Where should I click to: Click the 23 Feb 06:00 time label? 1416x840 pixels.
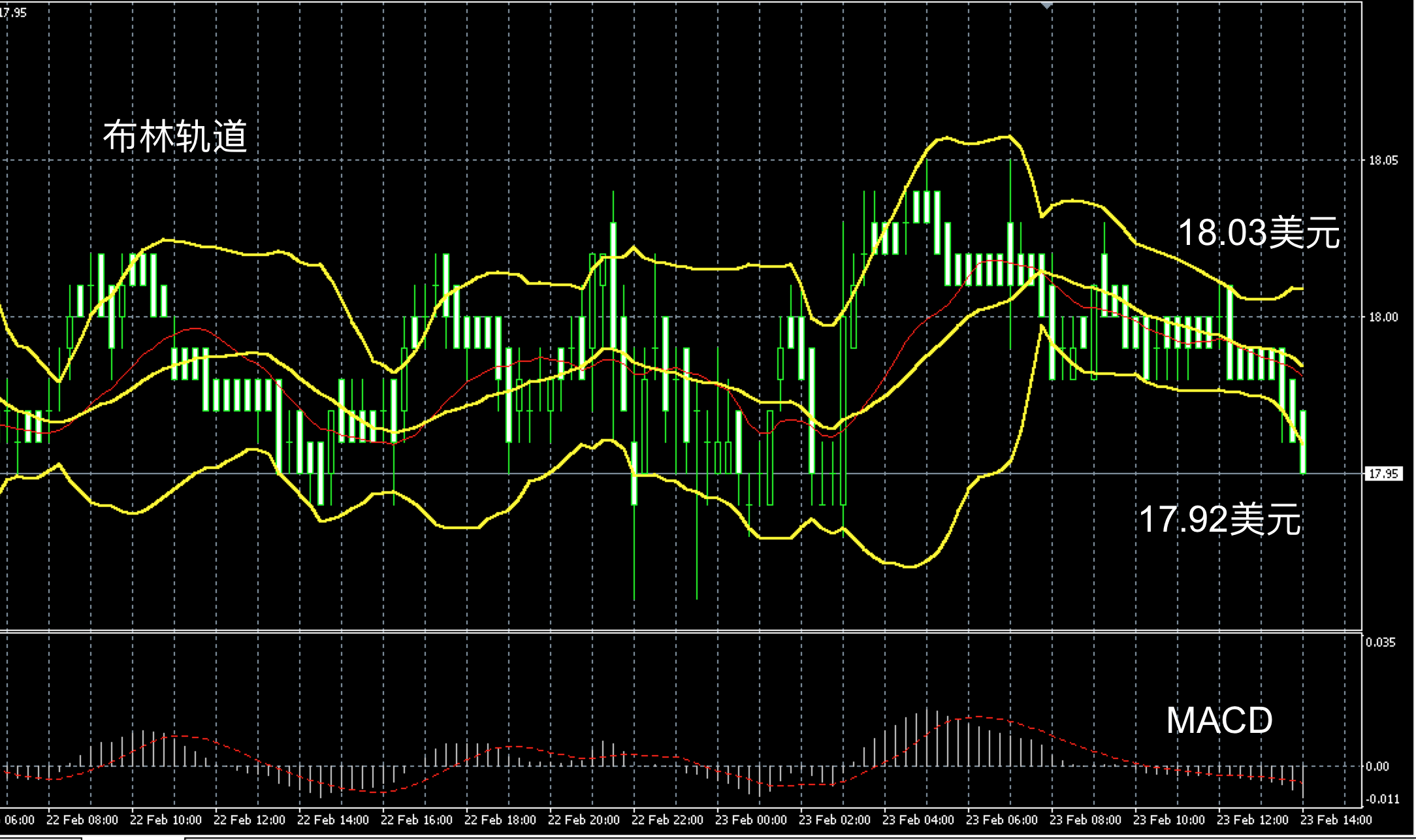point(1002,820)
